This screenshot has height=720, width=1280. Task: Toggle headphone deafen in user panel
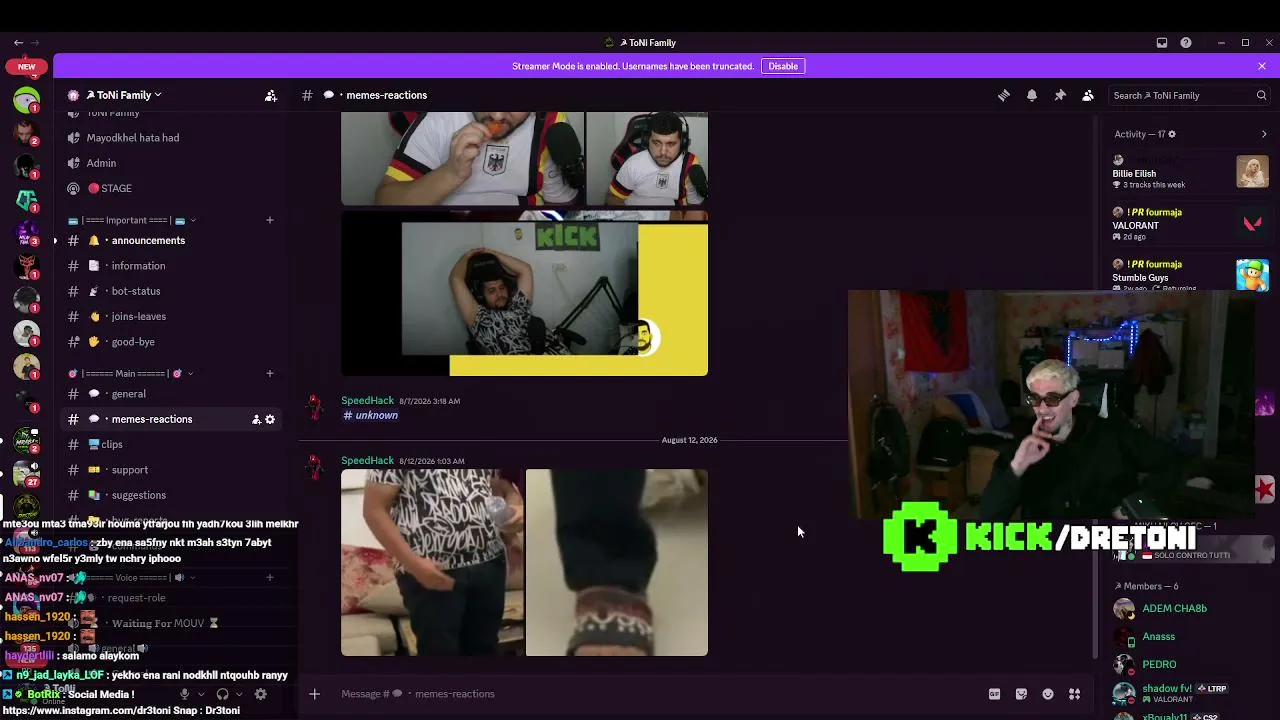pyautogui.click(x=222, y=694)
